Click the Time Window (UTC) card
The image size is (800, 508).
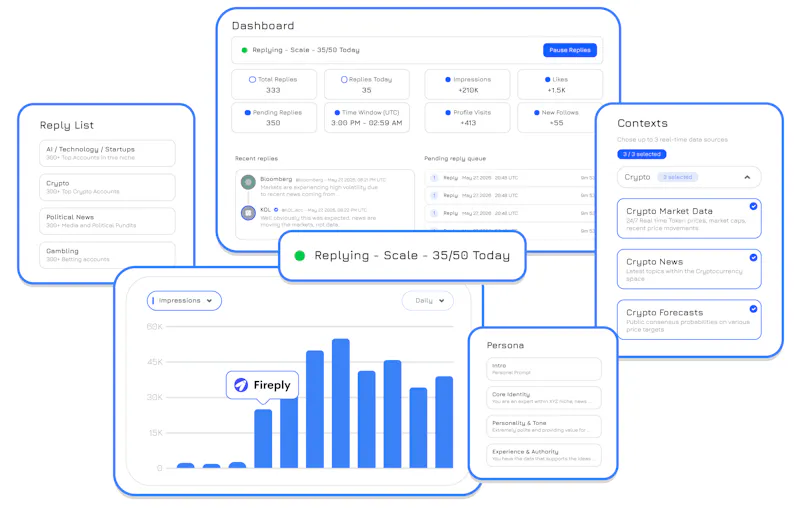(x=367, y=117)
